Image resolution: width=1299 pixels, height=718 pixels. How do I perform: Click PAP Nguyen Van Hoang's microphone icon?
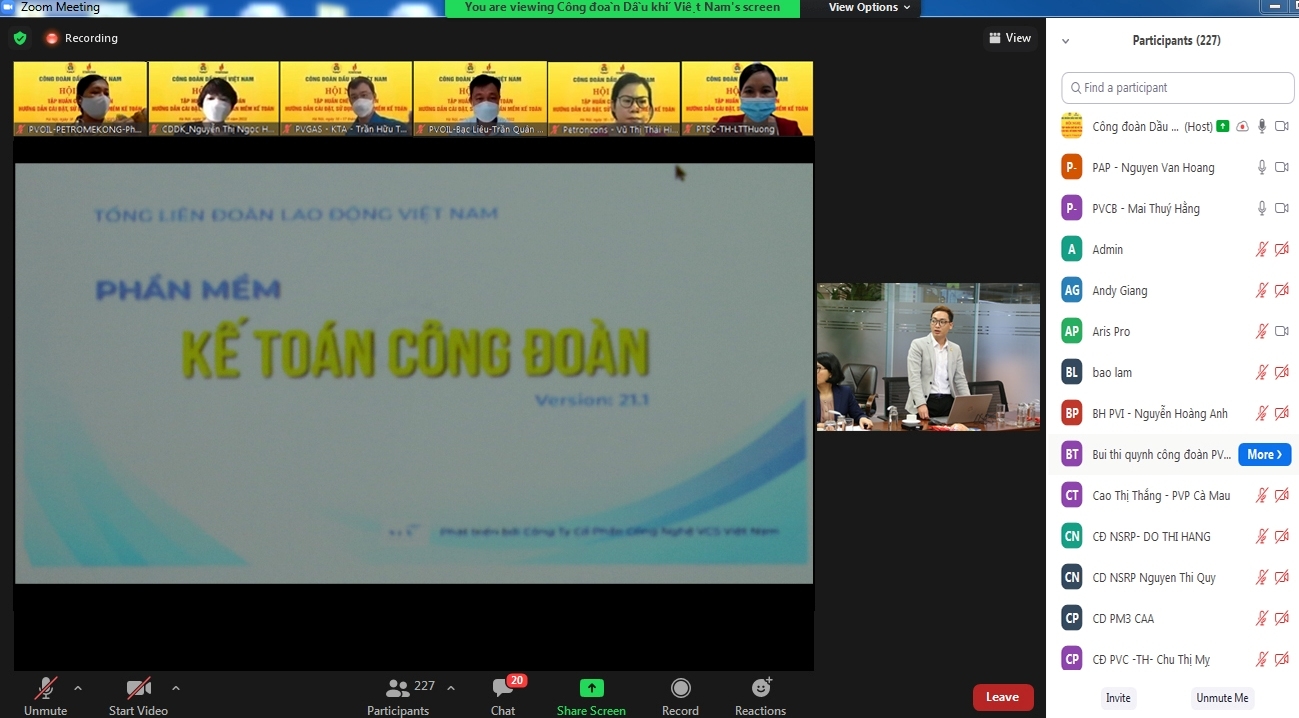pos(1262,168)
